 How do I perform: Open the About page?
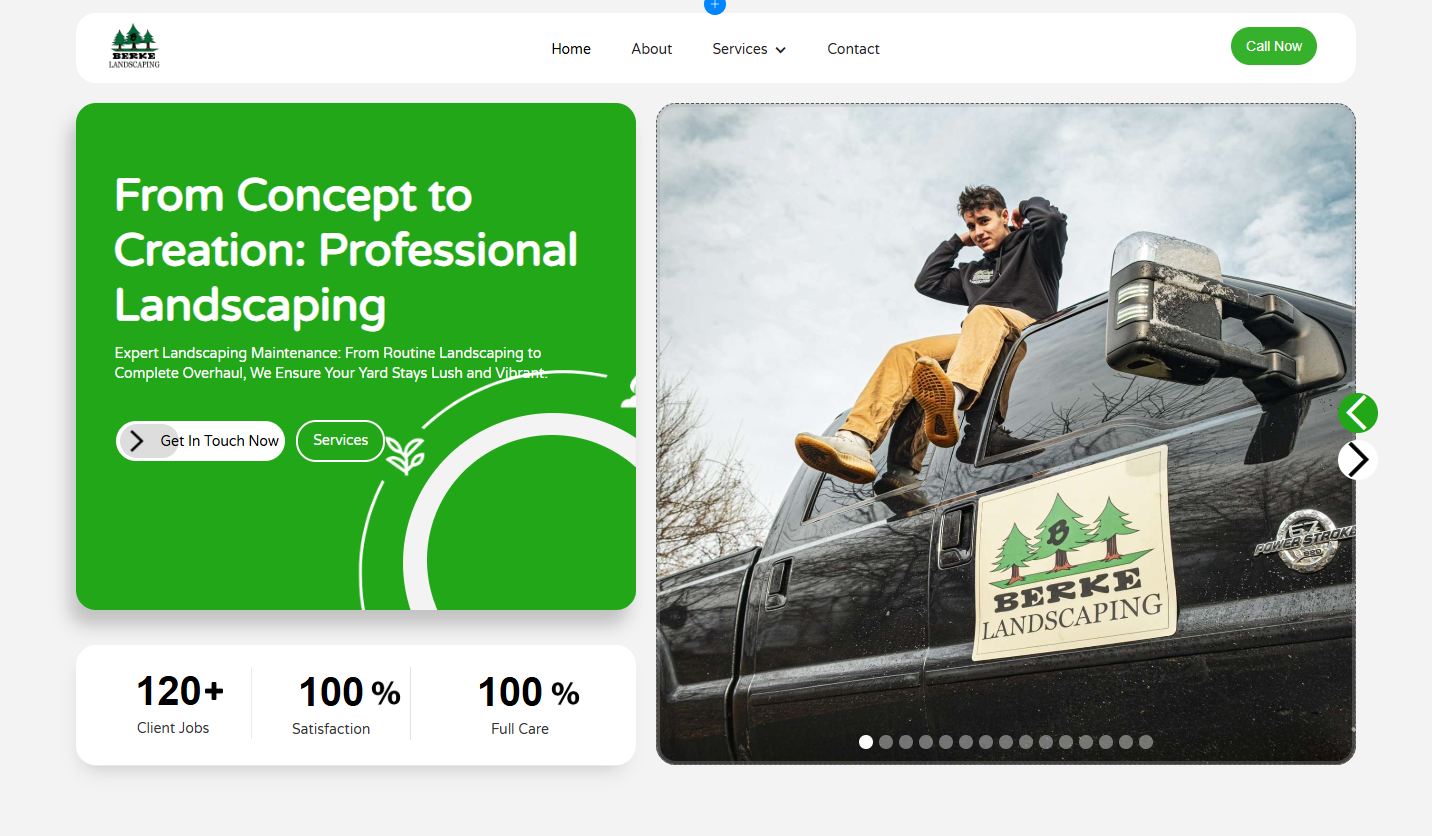(x=652, y=49)
